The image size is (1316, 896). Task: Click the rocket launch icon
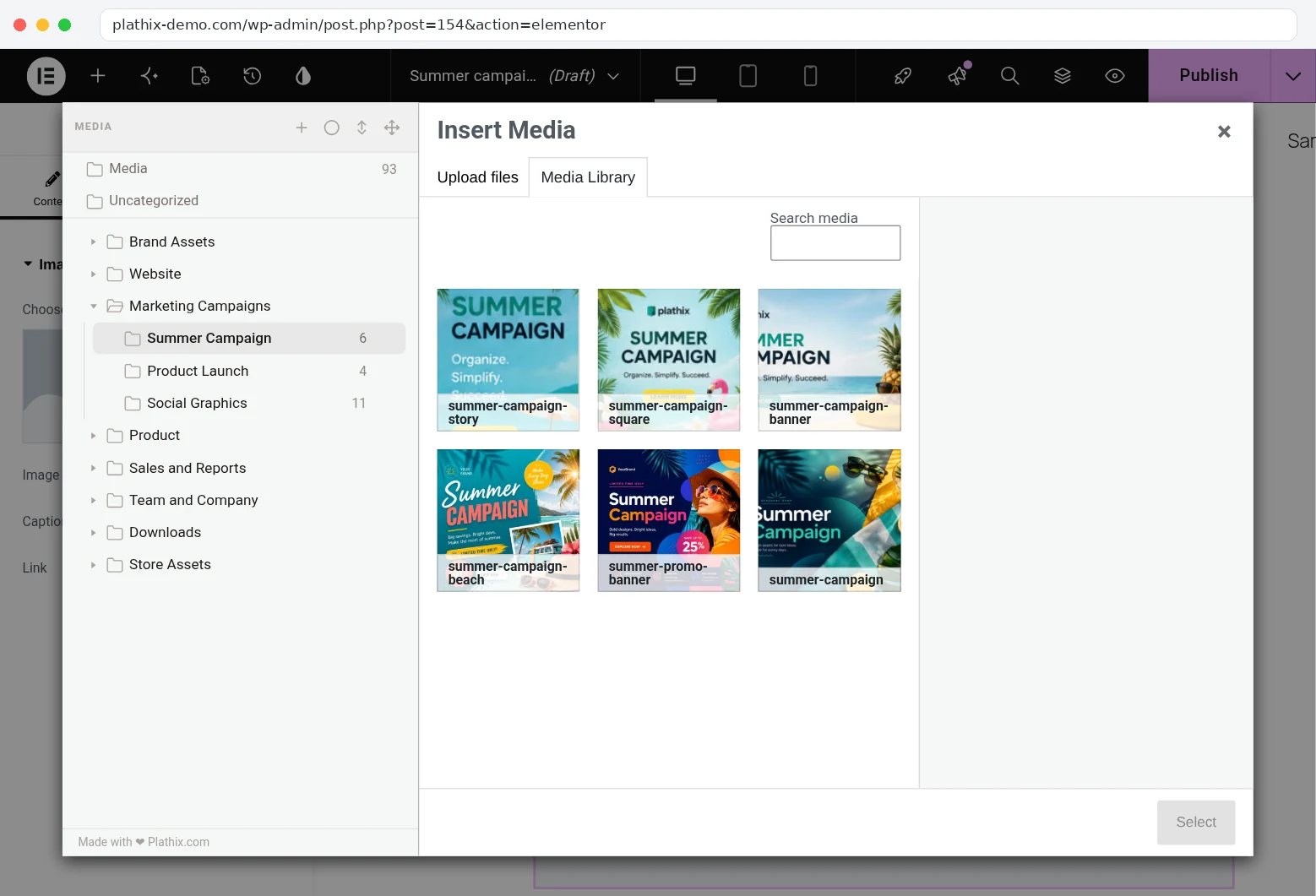coord(903,76)
